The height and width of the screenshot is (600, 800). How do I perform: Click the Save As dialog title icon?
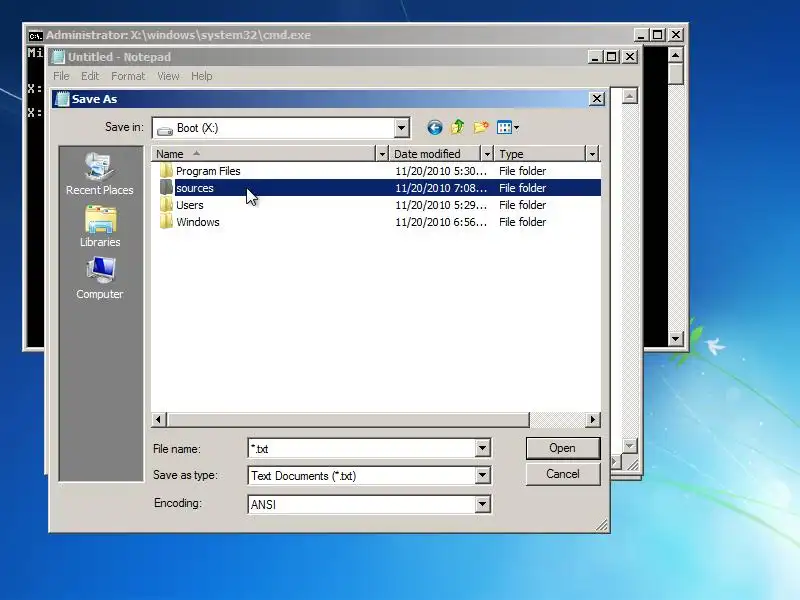pos(62,99)
